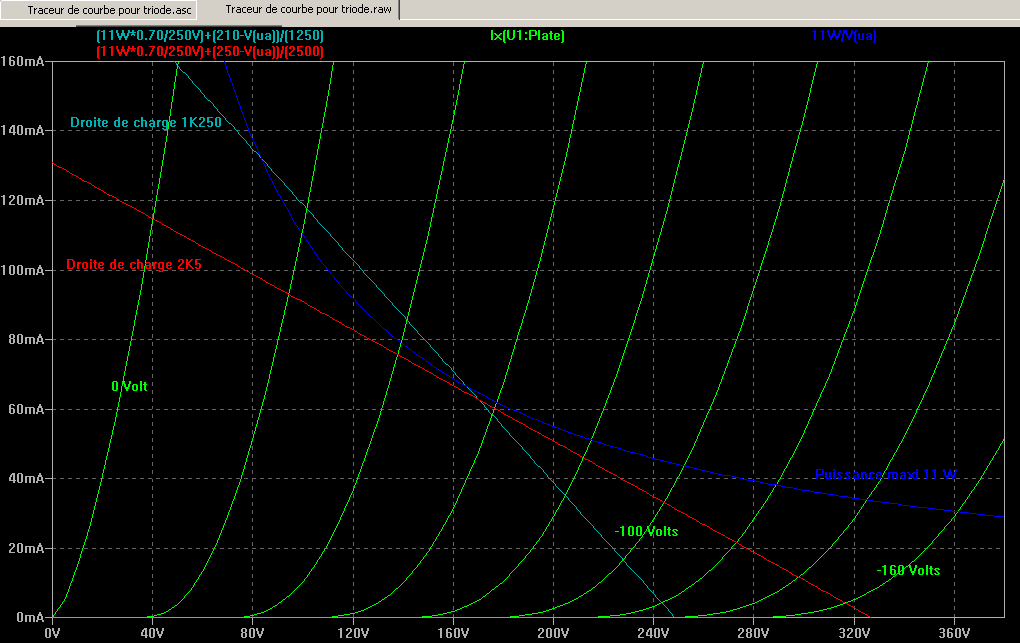Click the 160V horizontal axis label

[453, 633]
